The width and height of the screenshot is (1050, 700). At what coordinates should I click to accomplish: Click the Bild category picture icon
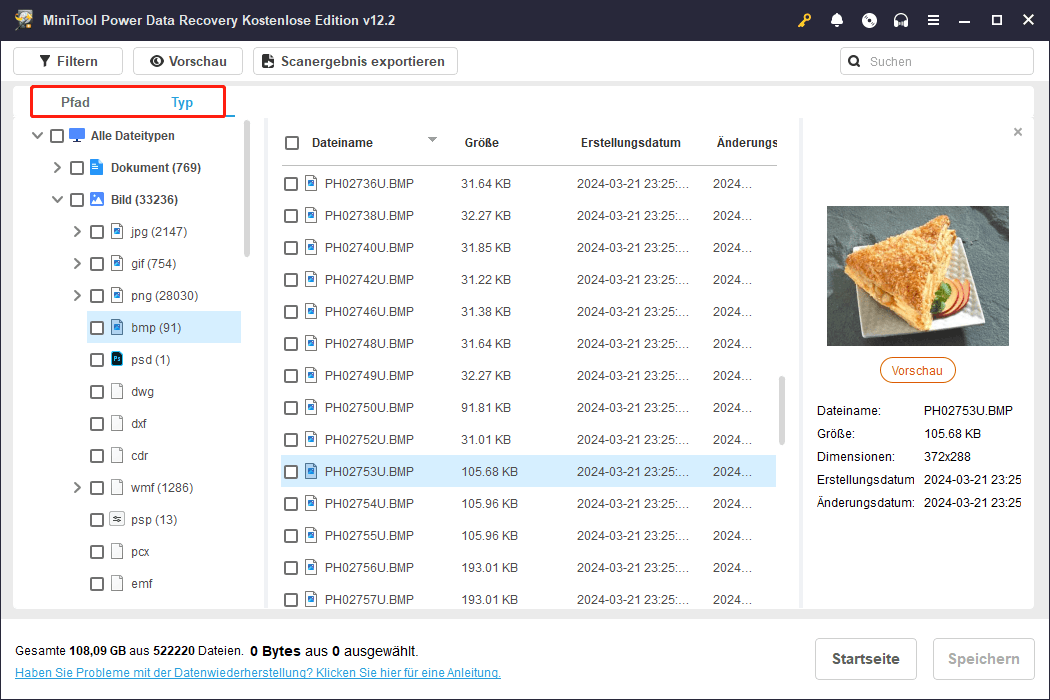(97, 200)
